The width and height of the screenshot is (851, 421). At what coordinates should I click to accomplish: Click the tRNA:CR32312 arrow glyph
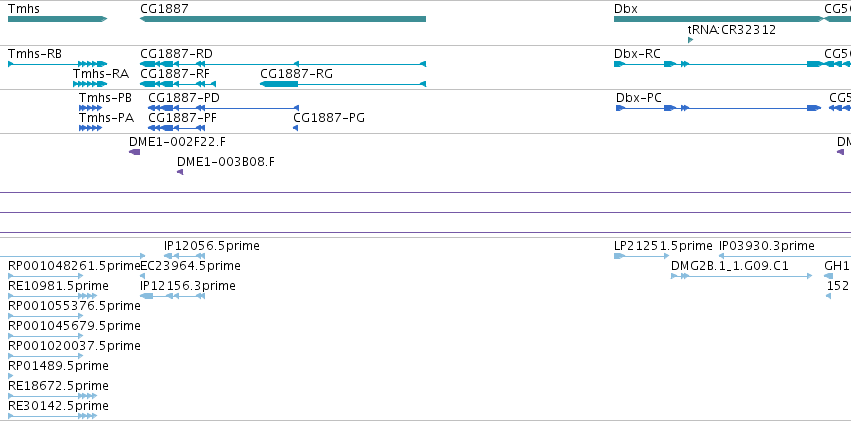coord(690,40)
